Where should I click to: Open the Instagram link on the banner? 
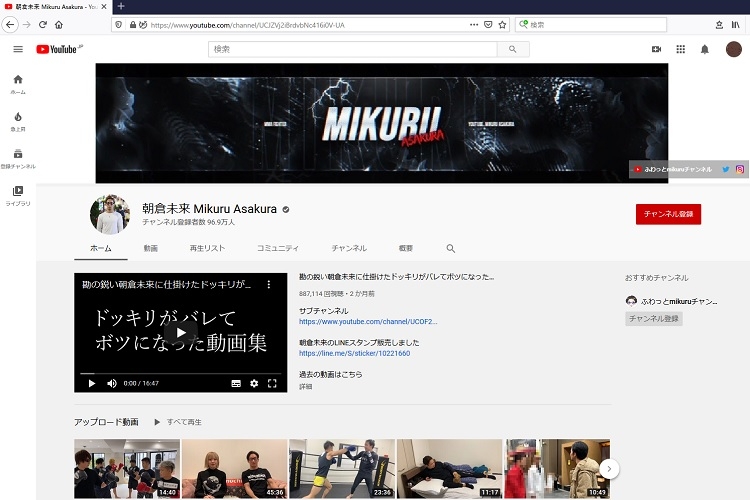(739, 169)
